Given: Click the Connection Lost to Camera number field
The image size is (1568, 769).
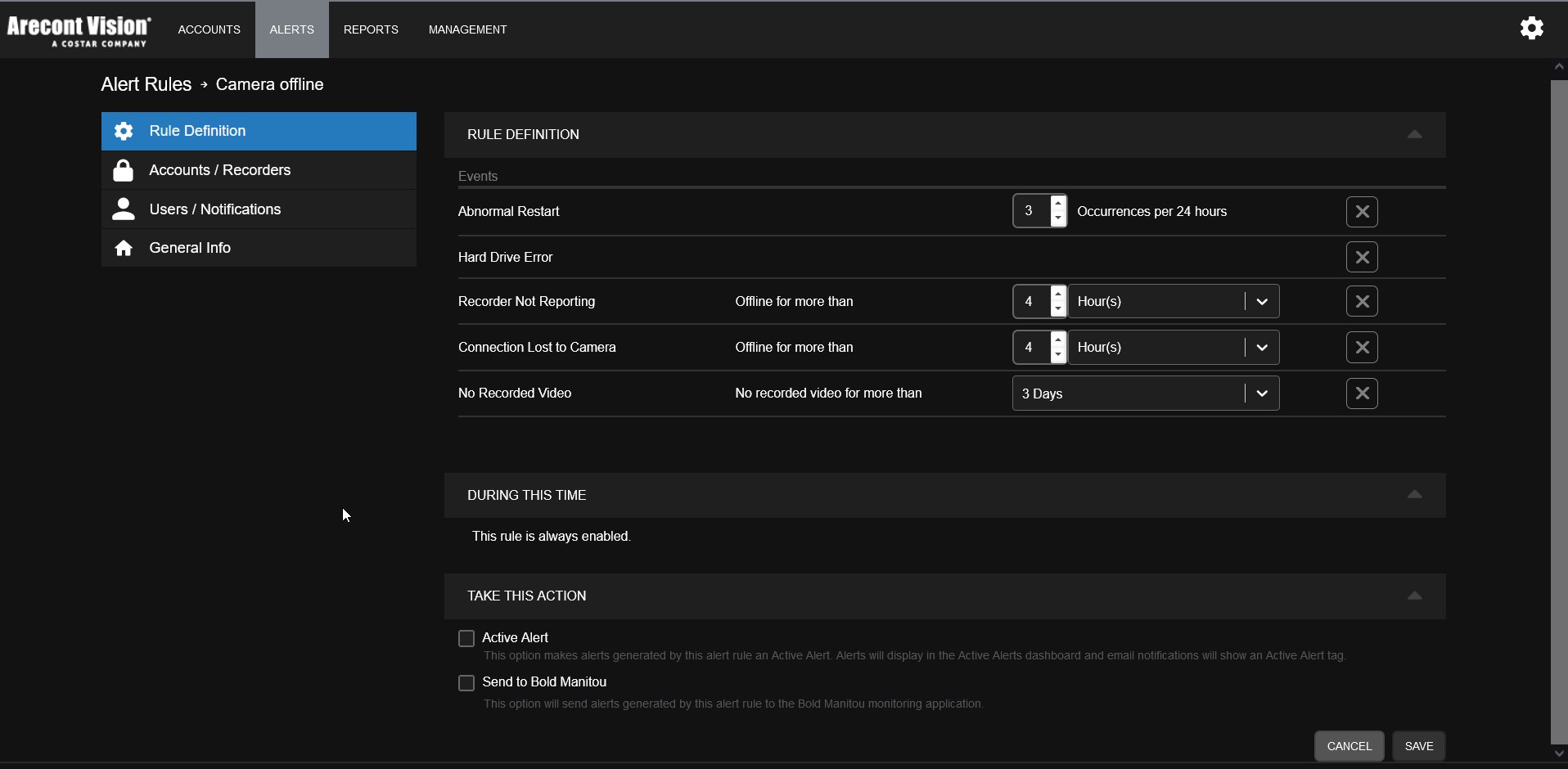Looking at the screenshot, I should coord(1032,348).
